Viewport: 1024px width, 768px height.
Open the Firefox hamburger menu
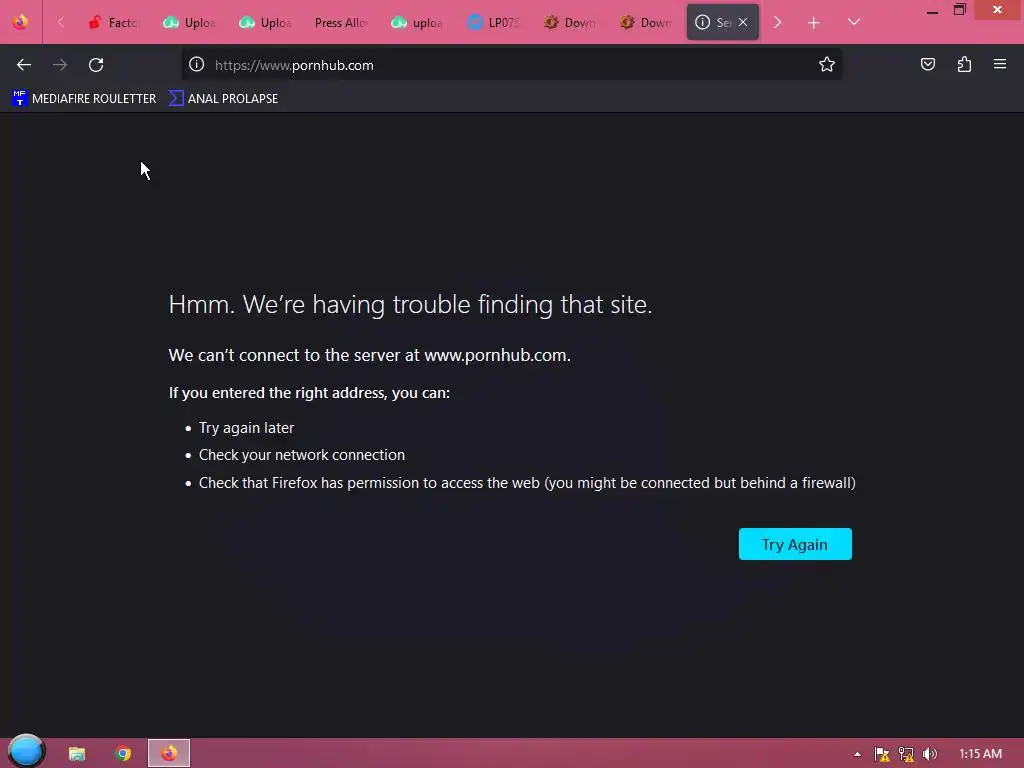click(1000, 64)
